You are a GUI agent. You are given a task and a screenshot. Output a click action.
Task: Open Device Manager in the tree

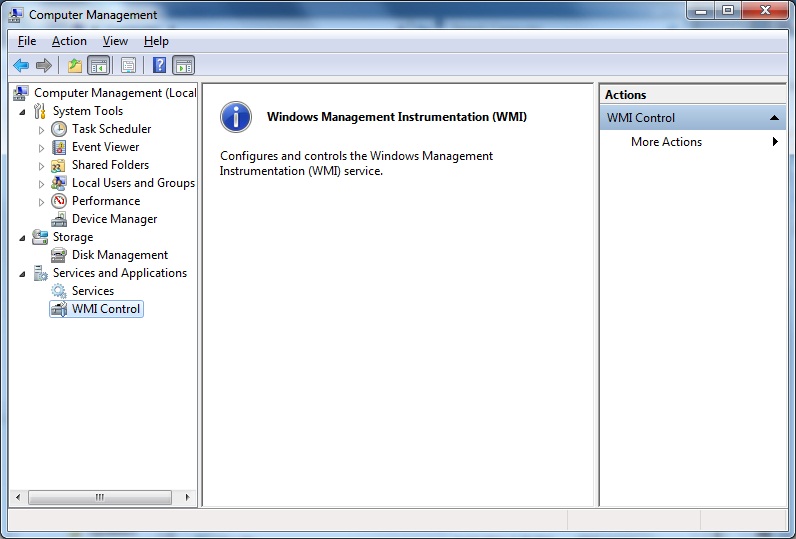tap(115, 219)
